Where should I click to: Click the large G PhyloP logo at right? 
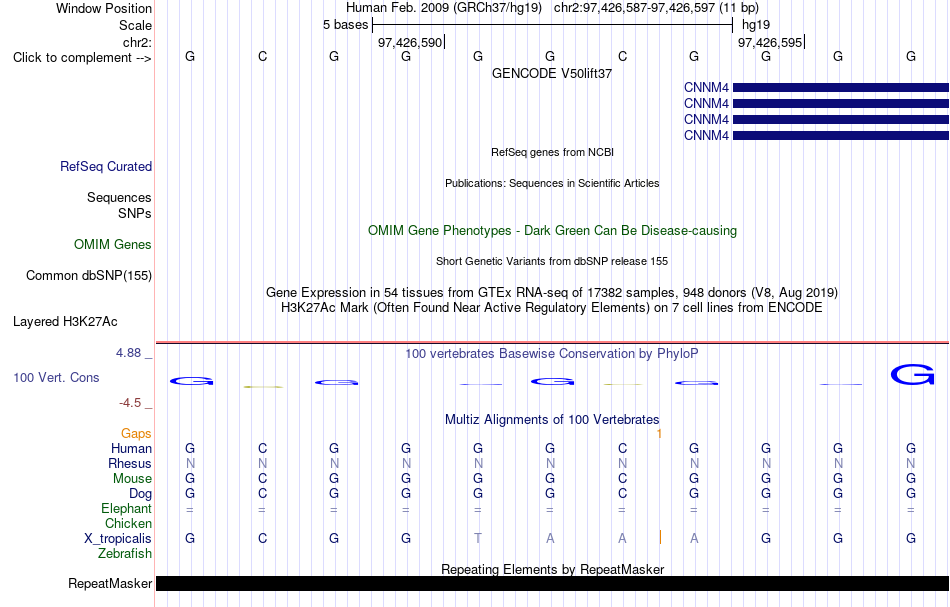click(912, 374)
